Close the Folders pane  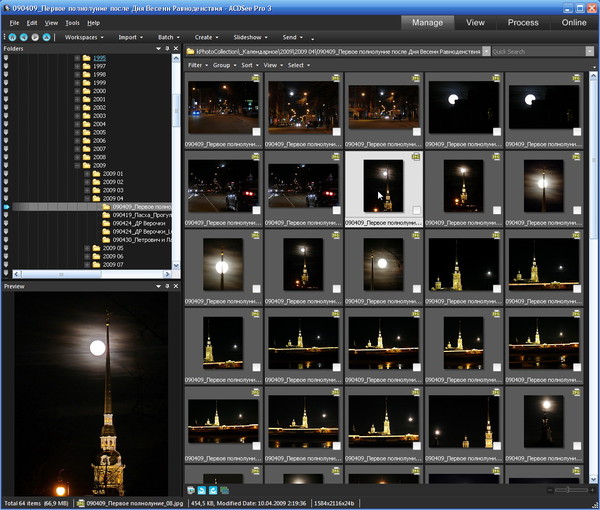tap(176, 49)
